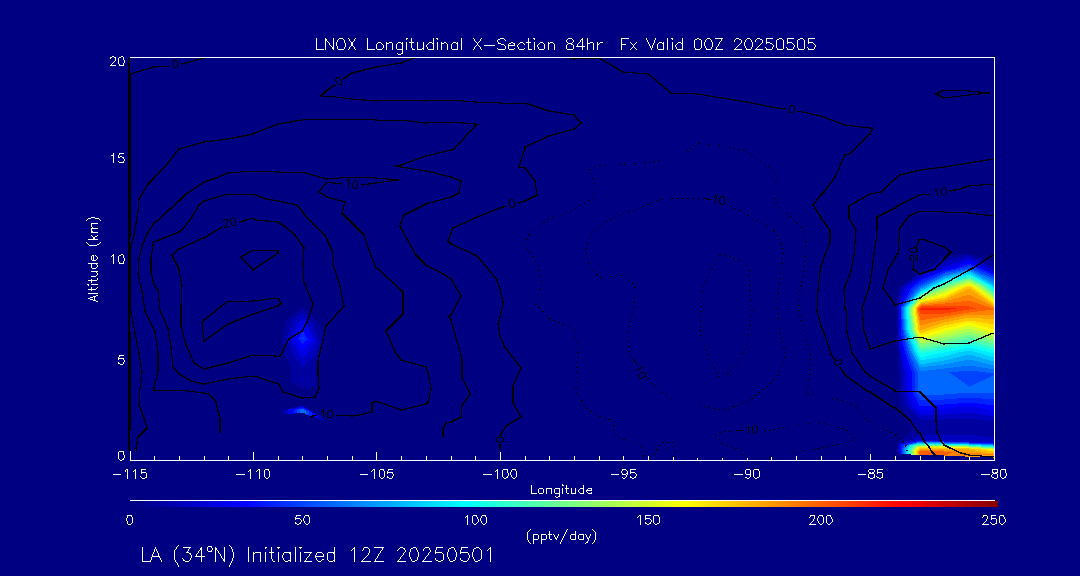Select the colorbar label 250
This screenshot has width=1080, height=576.
pos(993,520)
